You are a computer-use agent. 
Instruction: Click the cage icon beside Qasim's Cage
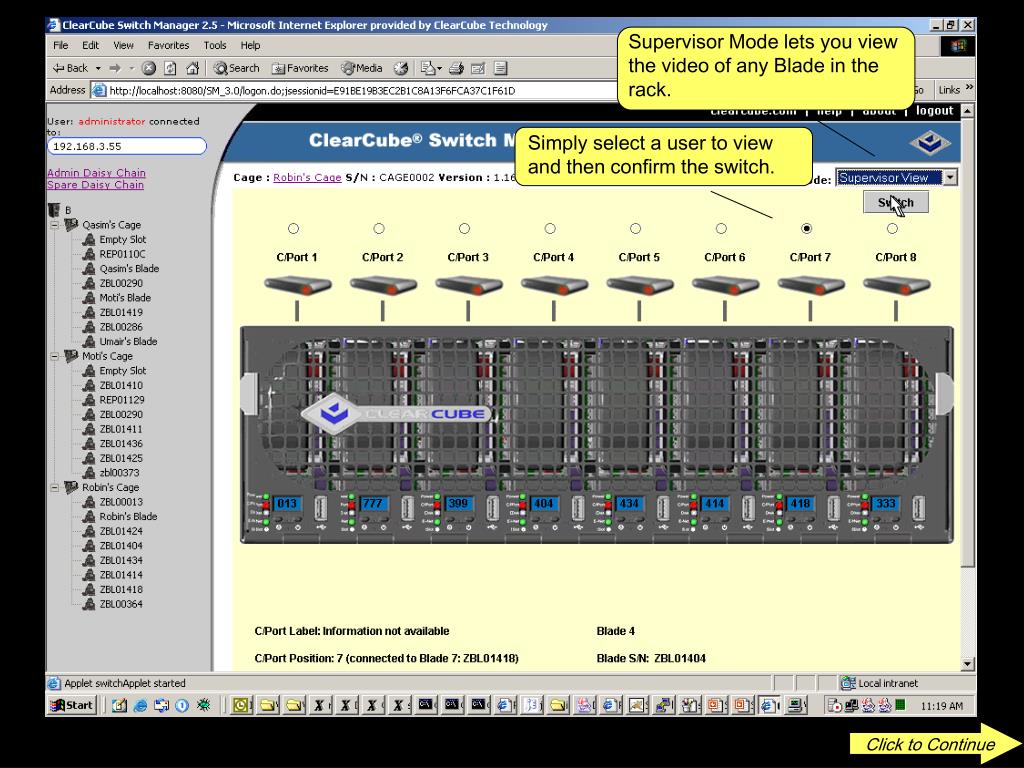(x=71, y=225)
